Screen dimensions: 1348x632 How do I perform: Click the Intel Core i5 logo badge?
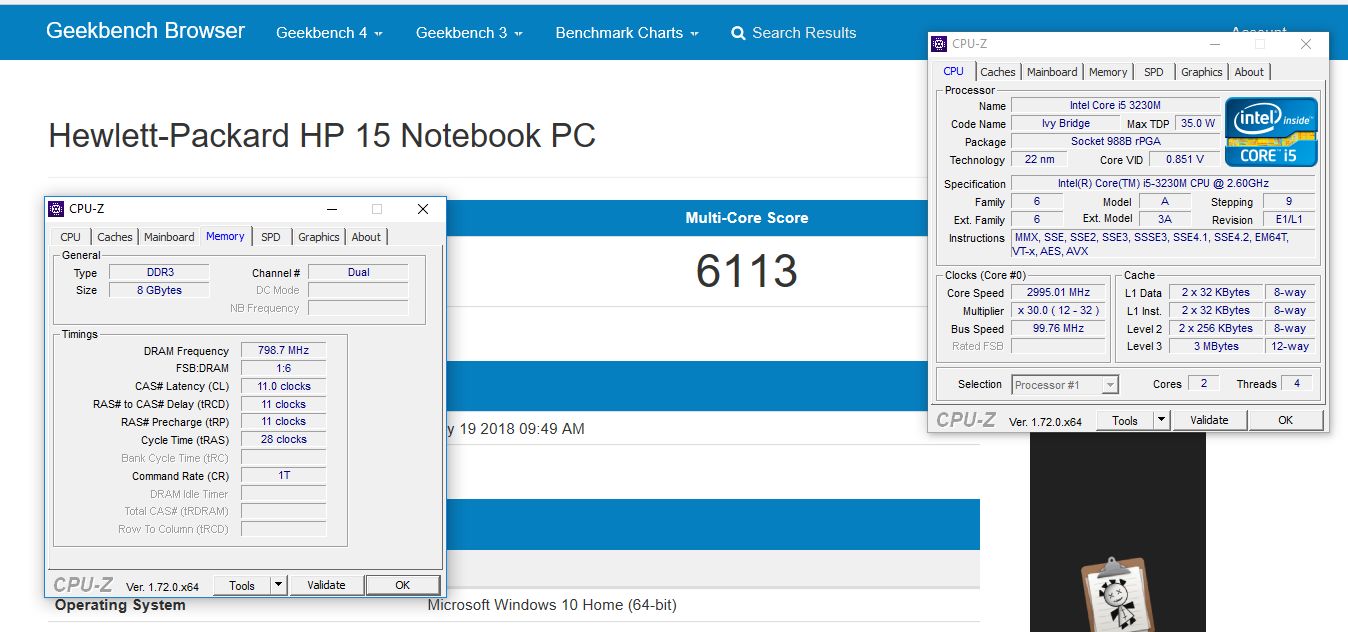[x=1271, y=132]
